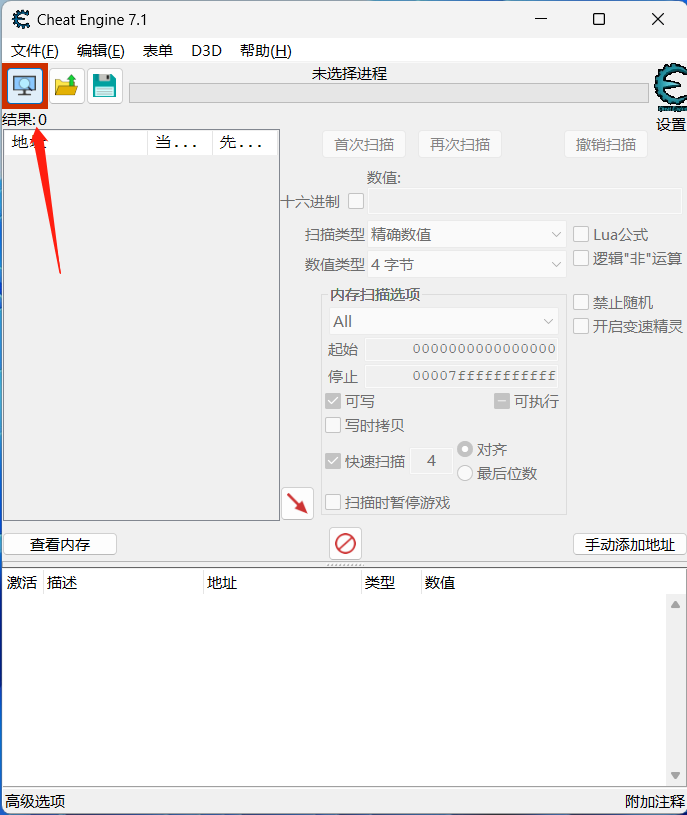
Task: Start scan with 首次扫描 button
Action: (364, 144)
